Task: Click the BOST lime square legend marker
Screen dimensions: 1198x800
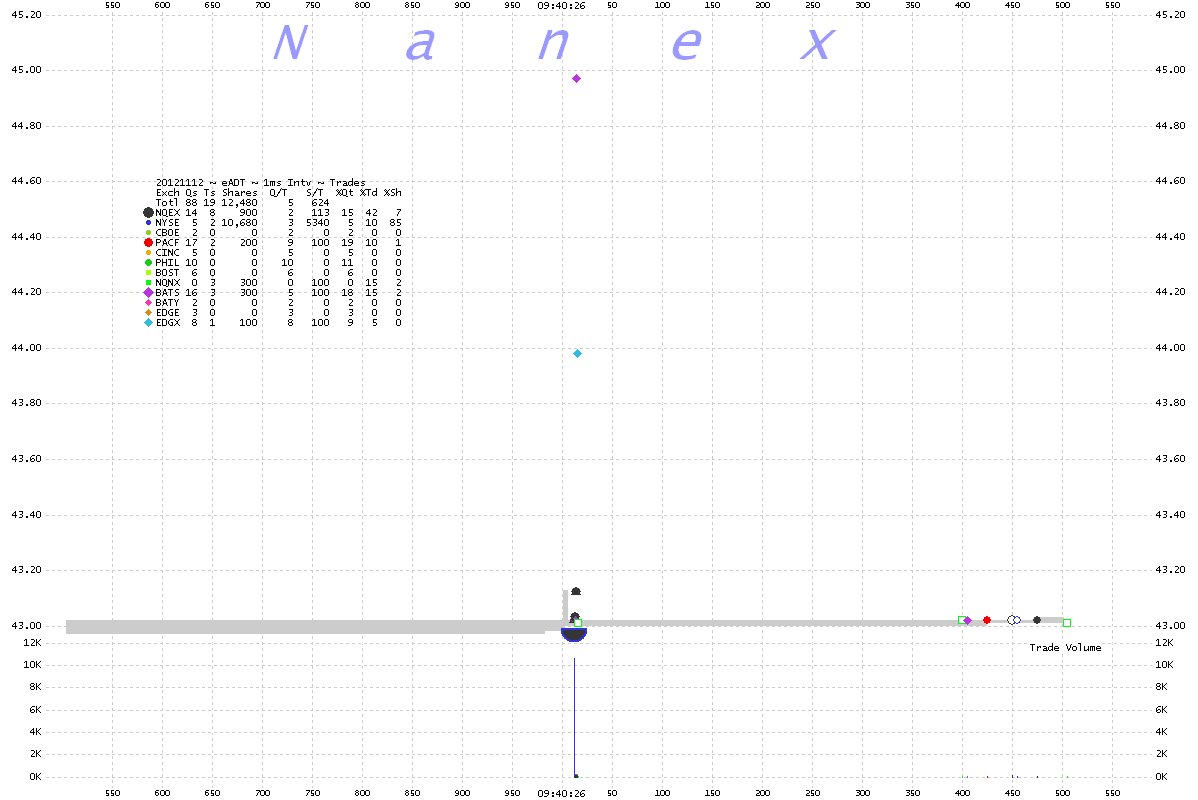Action: click(x=148, y=273)
